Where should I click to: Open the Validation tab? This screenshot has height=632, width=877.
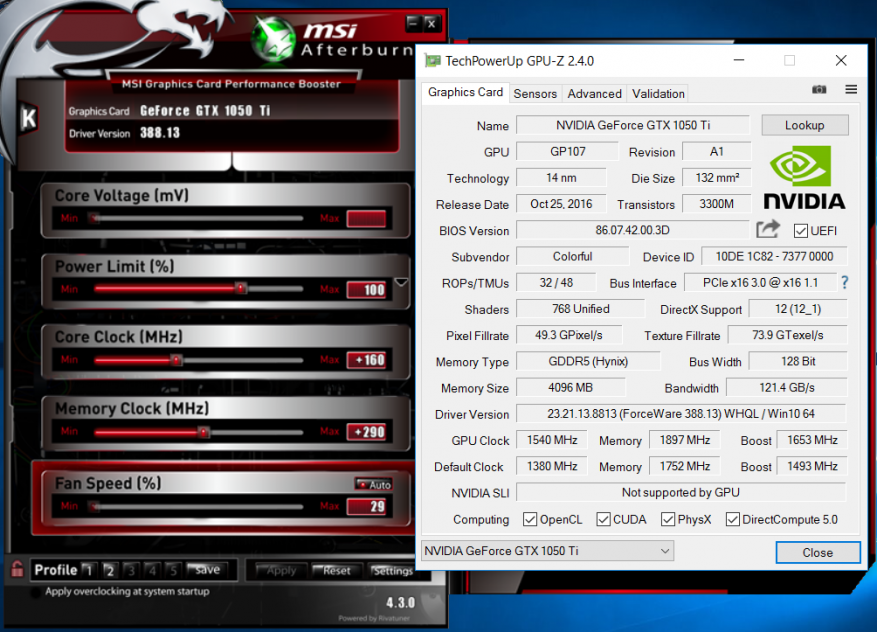658,93
